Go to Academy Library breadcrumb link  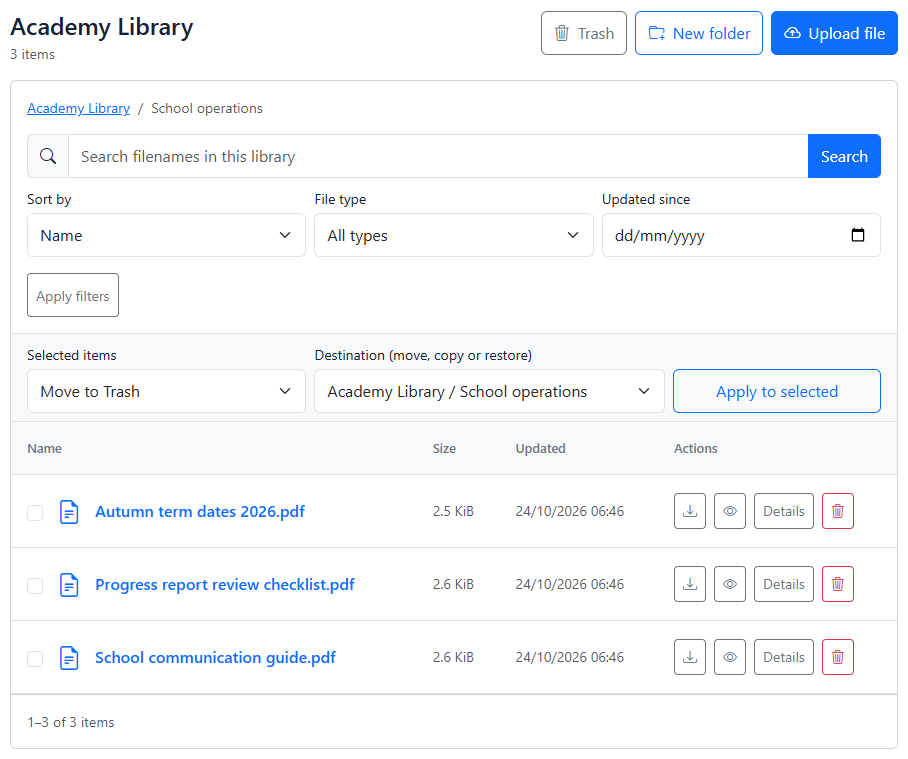78,108
